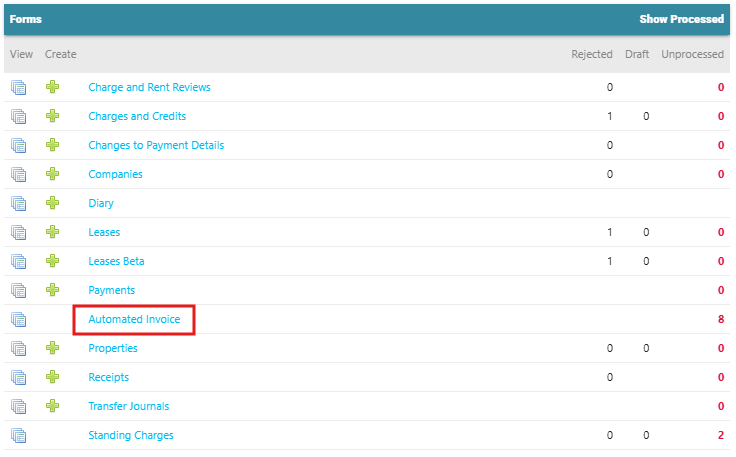
Task: Open the Automated Invoice link
Action: pos(134,320)
